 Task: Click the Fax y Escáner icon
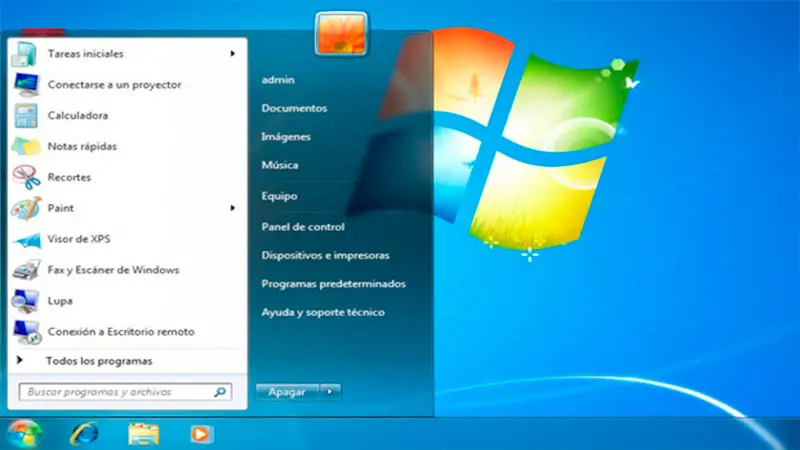pos(26,270)
